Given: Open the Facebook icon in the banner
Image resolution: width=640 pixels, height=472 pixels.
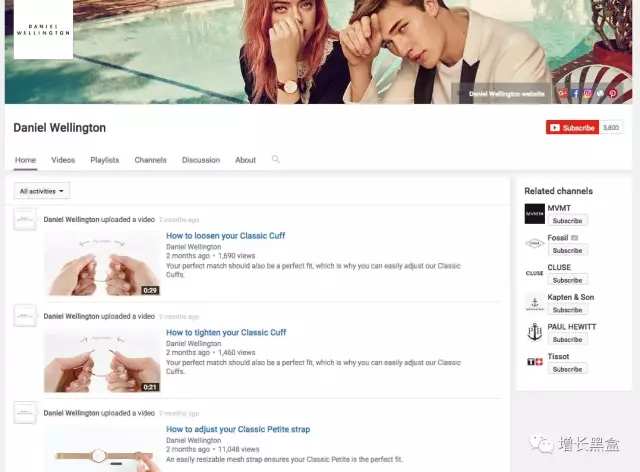Looking at the screenshot, I should [x=576, y=94].
